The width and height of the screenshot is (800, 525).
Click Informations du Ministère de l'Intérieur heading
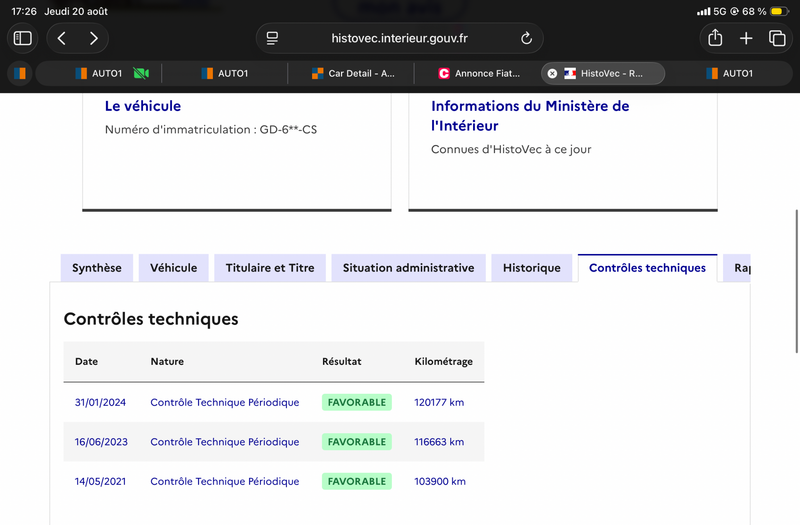point(530,116)
